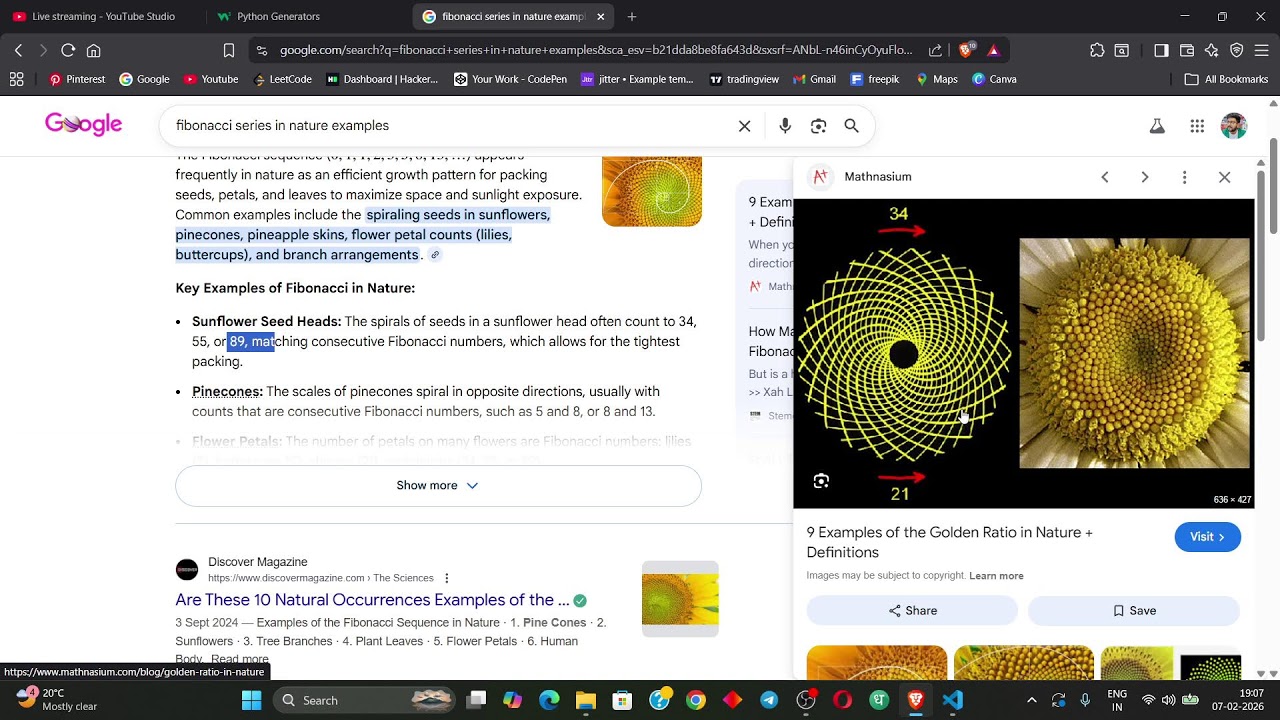This screenshot has height=720, width=1280.
Task: Open Brave Leo AI sparkle icon
Action: pyautogui.click(x=1212, y=50)
